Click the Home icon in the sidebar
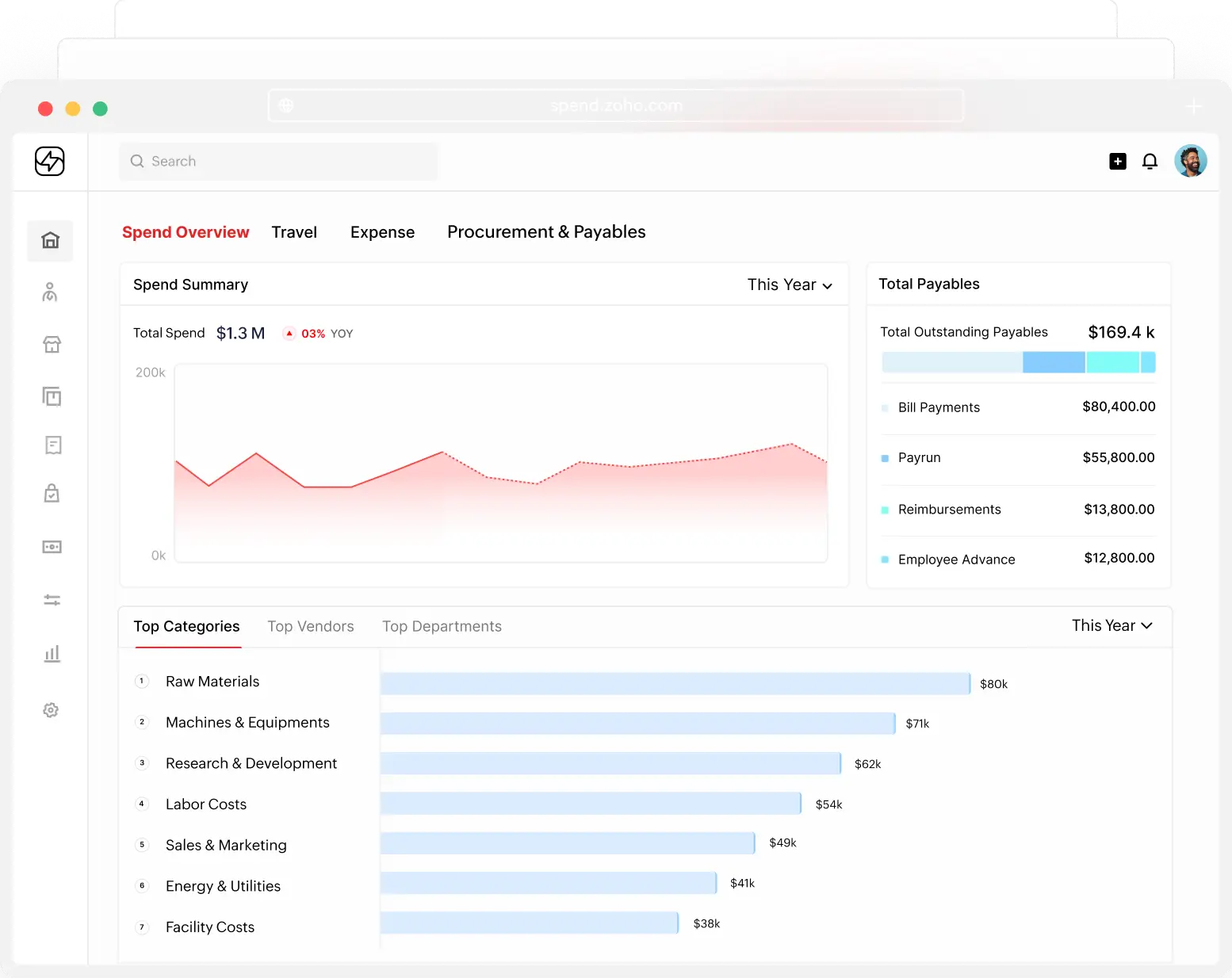 coord(51,241)
